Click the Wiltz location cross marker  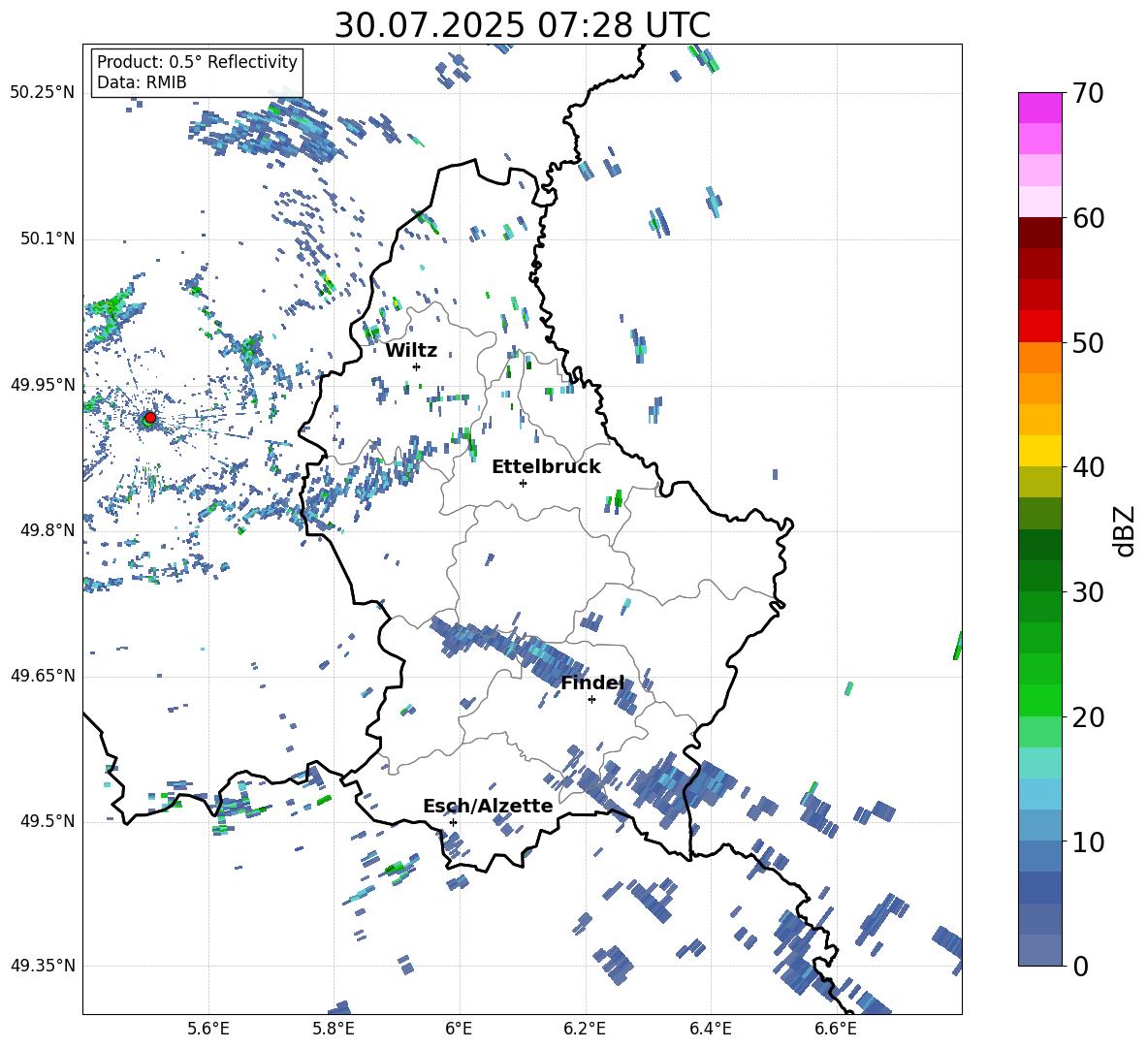pyautogui.click(x=416, y=366)
